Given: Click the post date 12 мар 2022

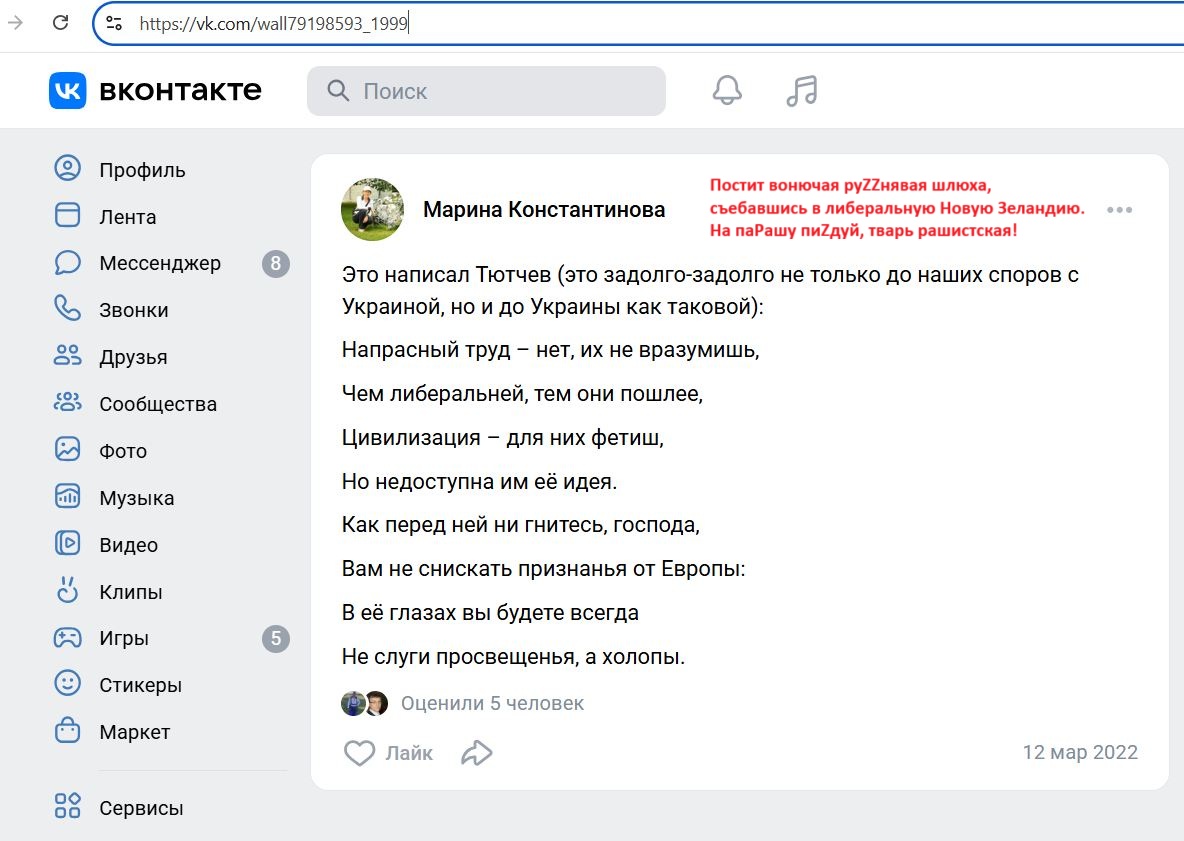Looking at the screenshot, I should tap(1079, 752).
